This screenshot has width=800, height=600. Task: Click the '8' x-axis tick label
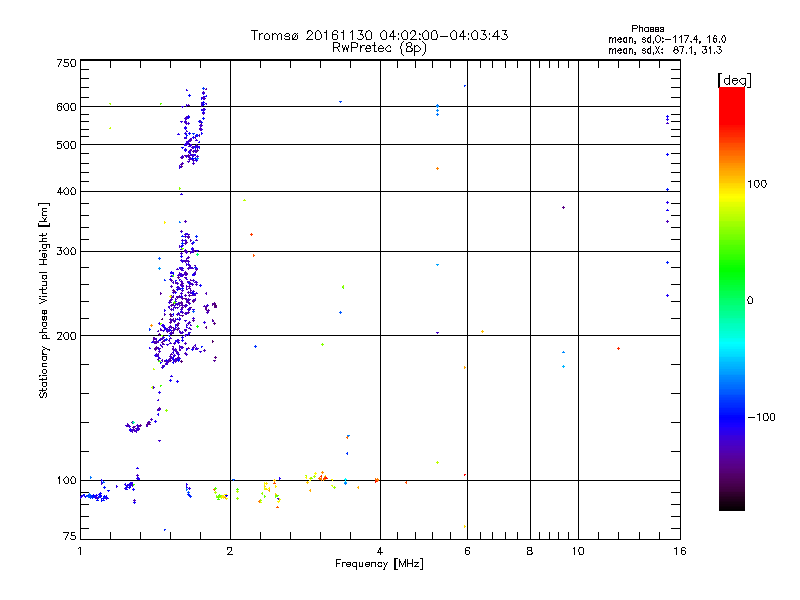tap(530, 551)
